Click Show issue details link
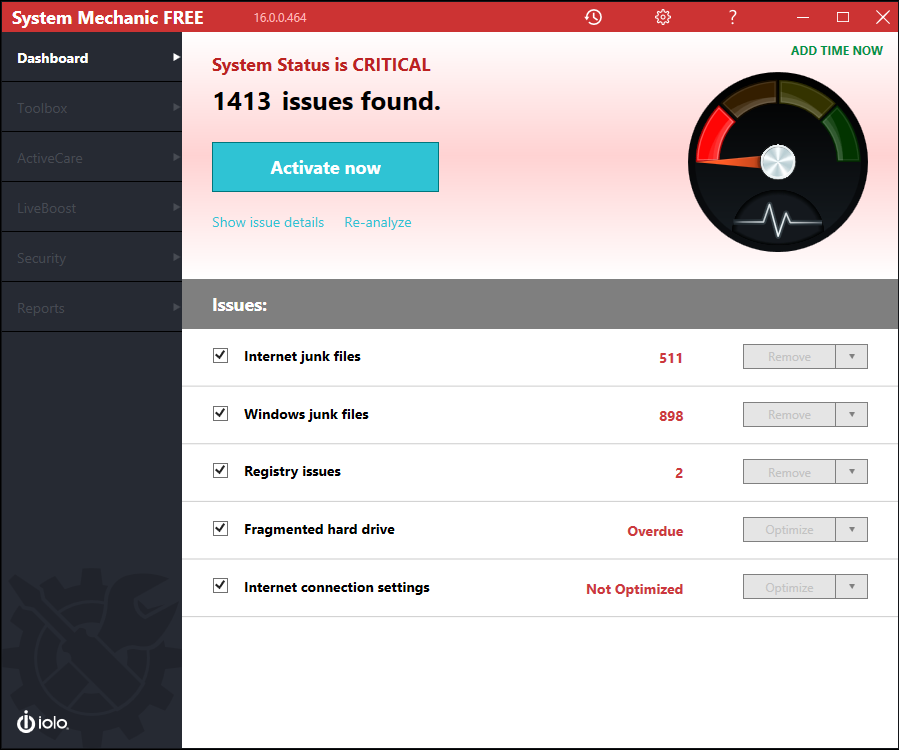The height and width of the screenshot is (750, 899). (268, 222)
